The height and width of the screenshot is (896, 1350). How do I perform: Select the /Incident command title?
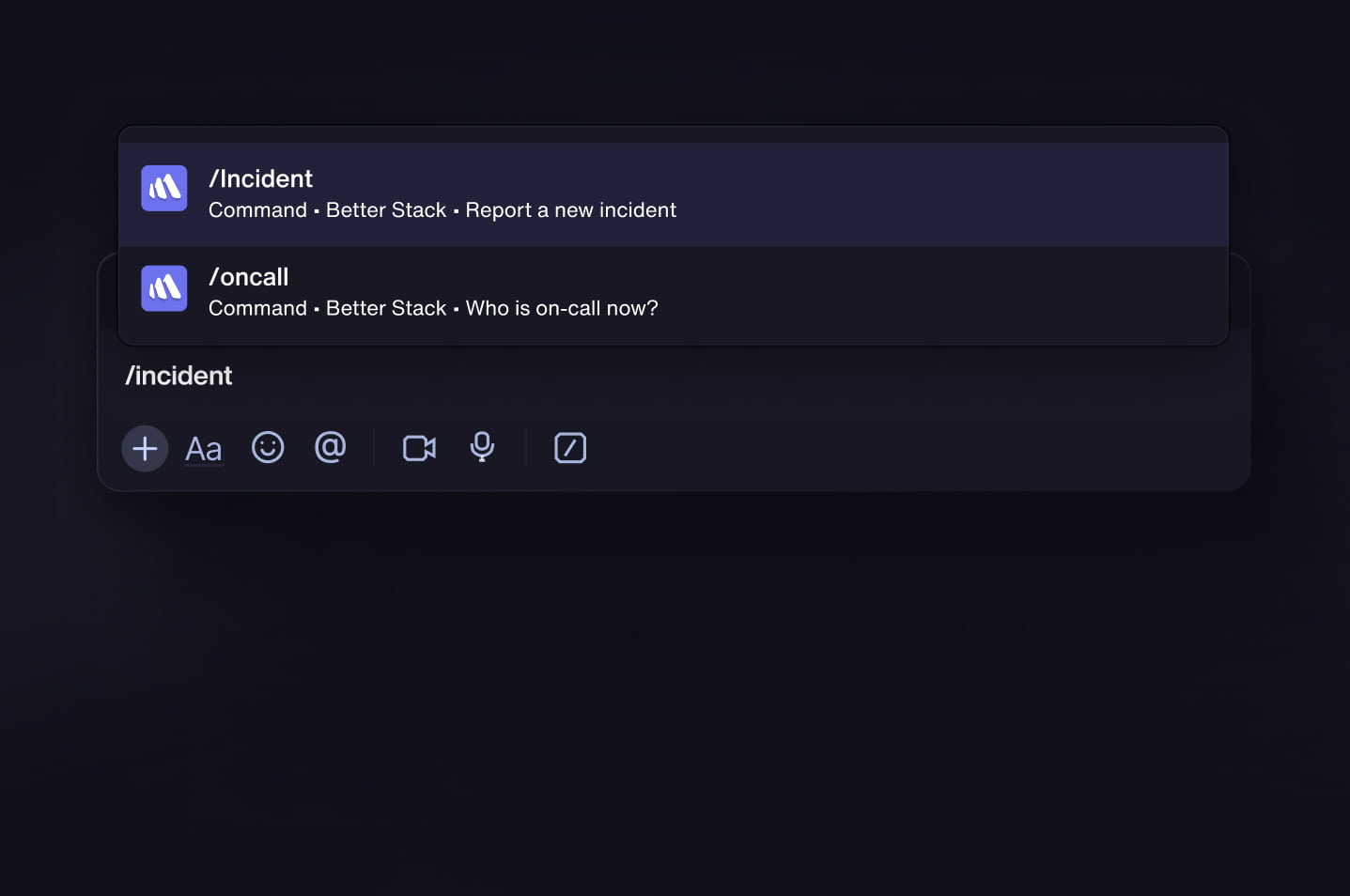point(260,178)
